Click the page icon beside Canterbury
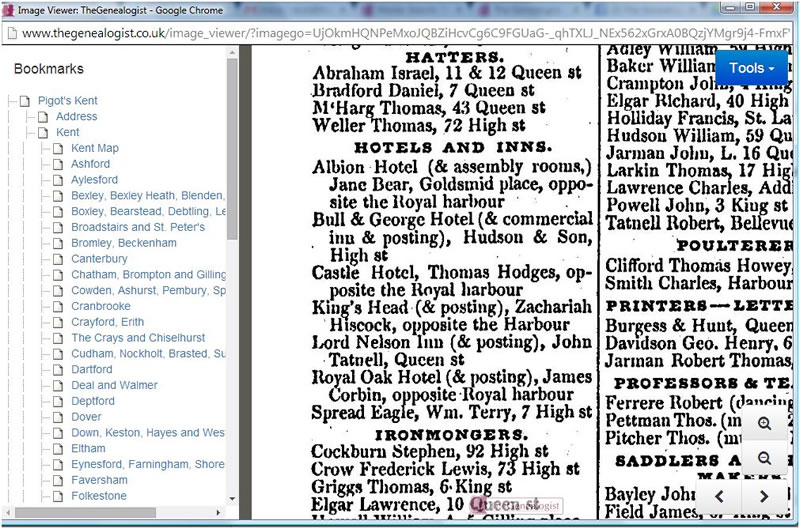The height and width of the screenshot is (529, 800). point(58,259)
